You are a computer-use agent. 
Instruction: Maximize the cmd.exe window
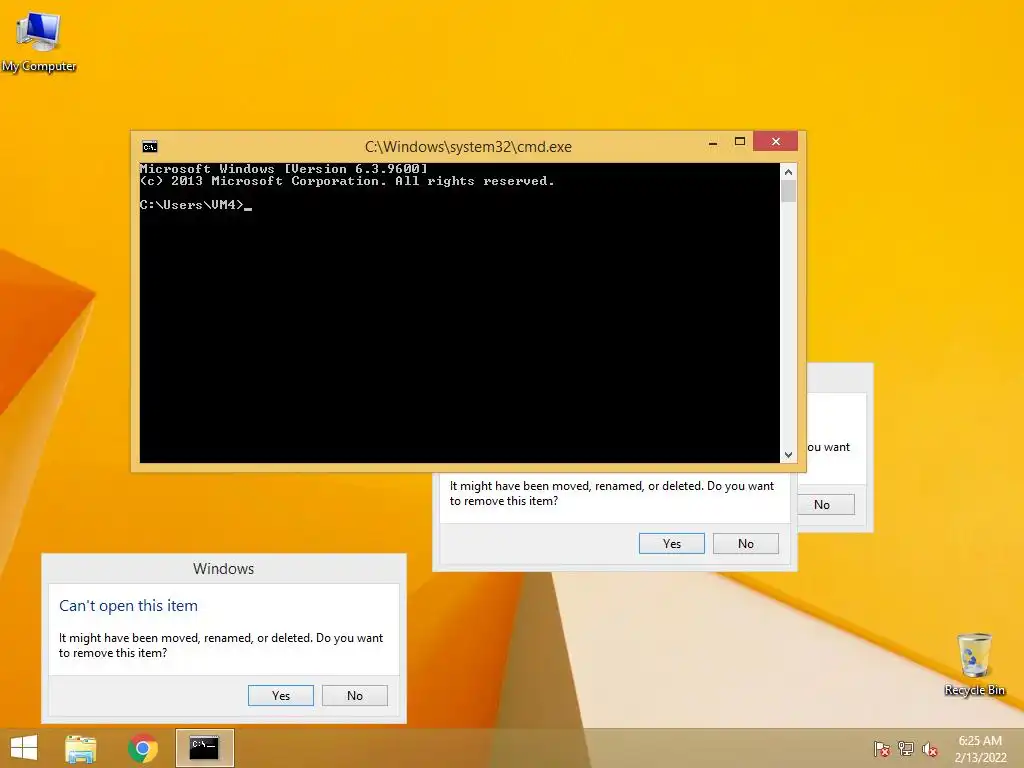pyautogui.click(x=740, y=142)
